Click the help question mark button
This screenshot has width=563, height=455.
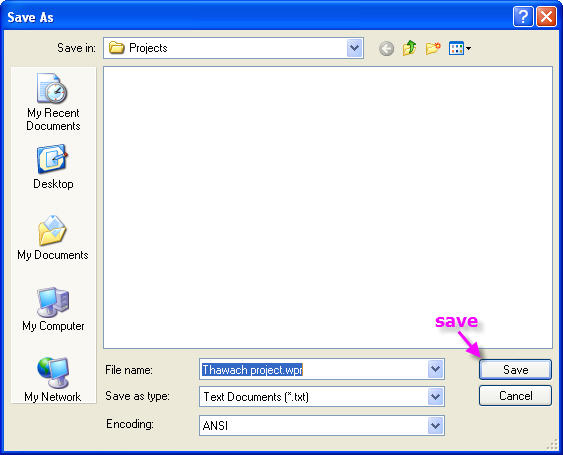point(523,17)
